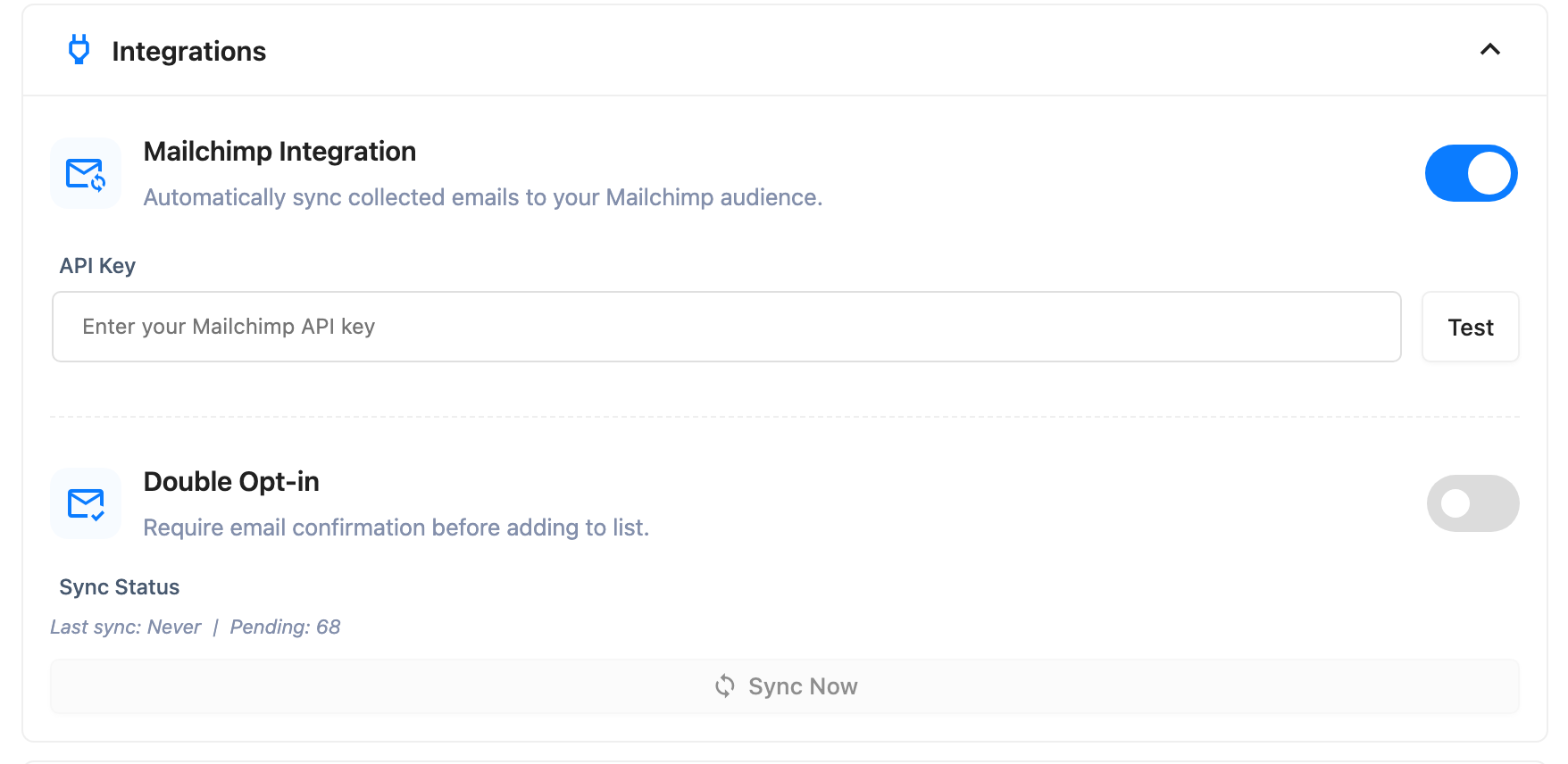
Task: Click the Integrations plug icon
Action: [x=79, y=49]
